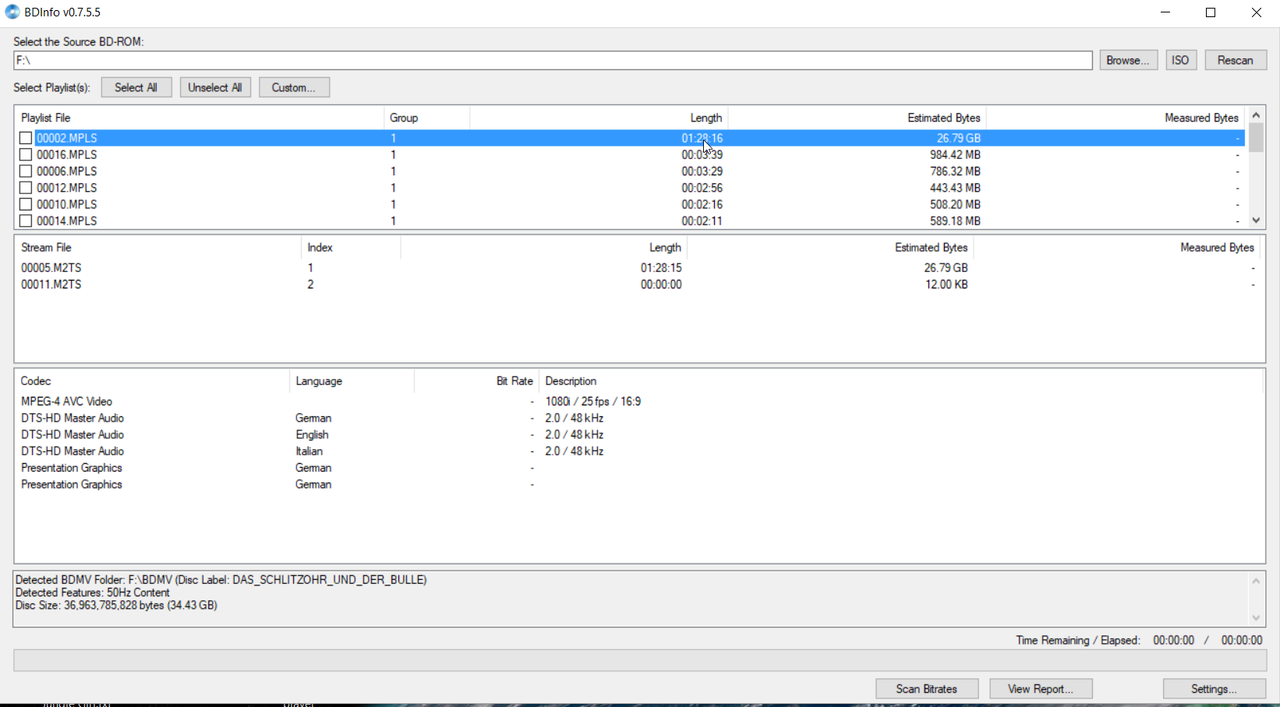The image size is (1280, 707).
Task: Check the 00002.MPLS playlist checkbox
Action: coord(26,138)
